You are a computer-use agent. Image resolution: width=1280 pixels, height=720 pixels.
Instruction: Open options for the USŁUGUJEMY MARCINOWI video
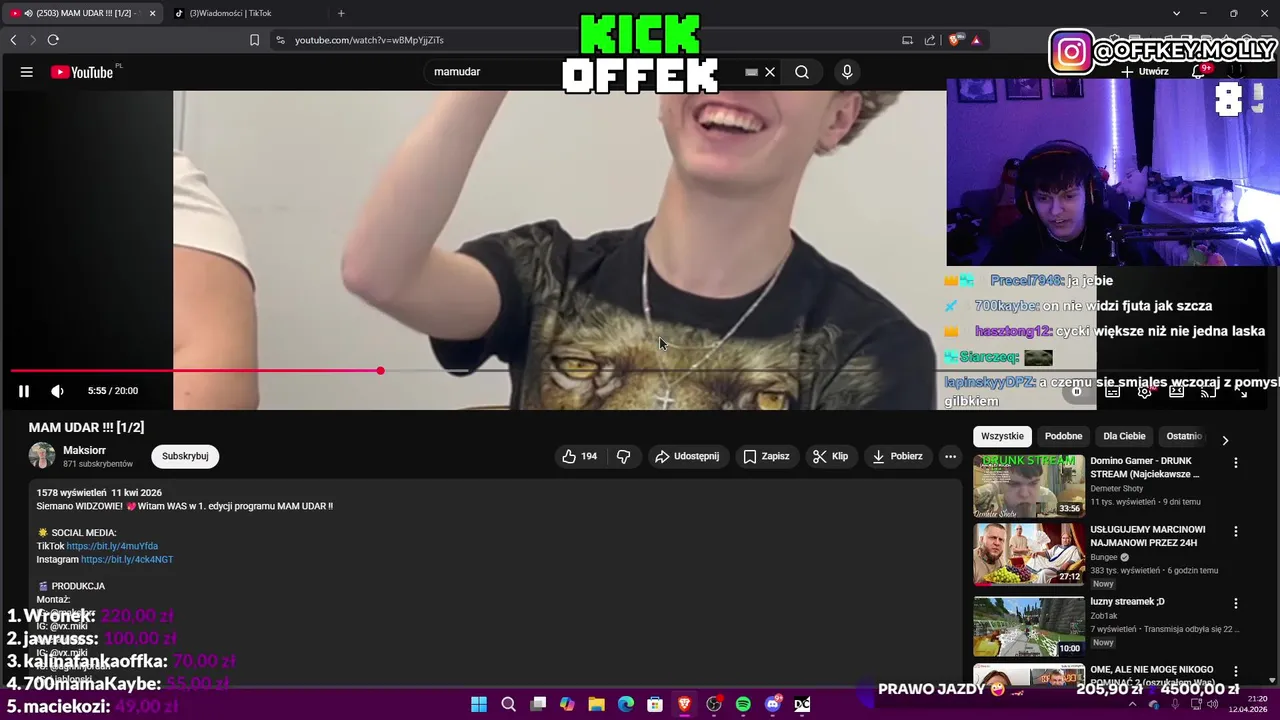[x=1236, y=531]
